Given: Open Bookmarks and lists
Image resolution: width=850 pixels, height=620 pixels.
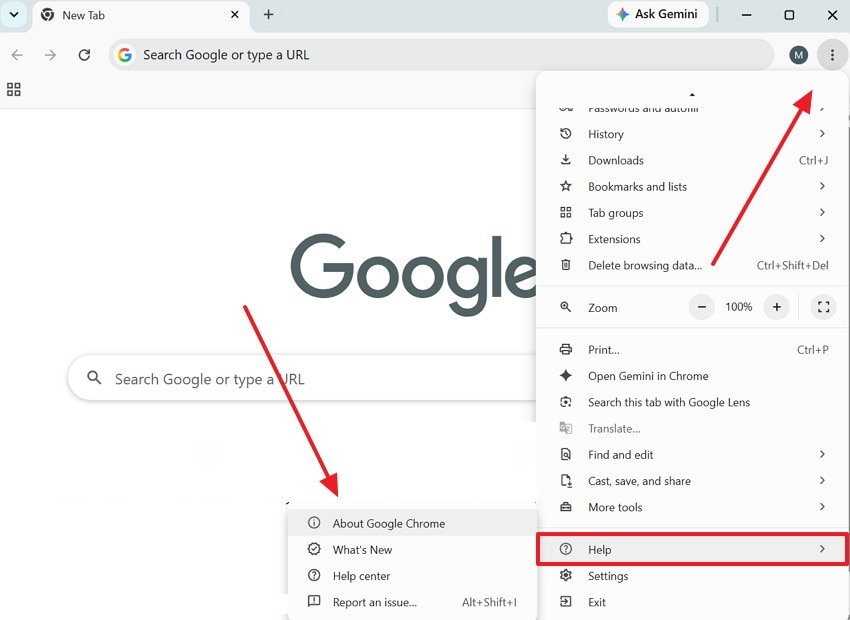Looking at the screenshot, I should [692, 186].
